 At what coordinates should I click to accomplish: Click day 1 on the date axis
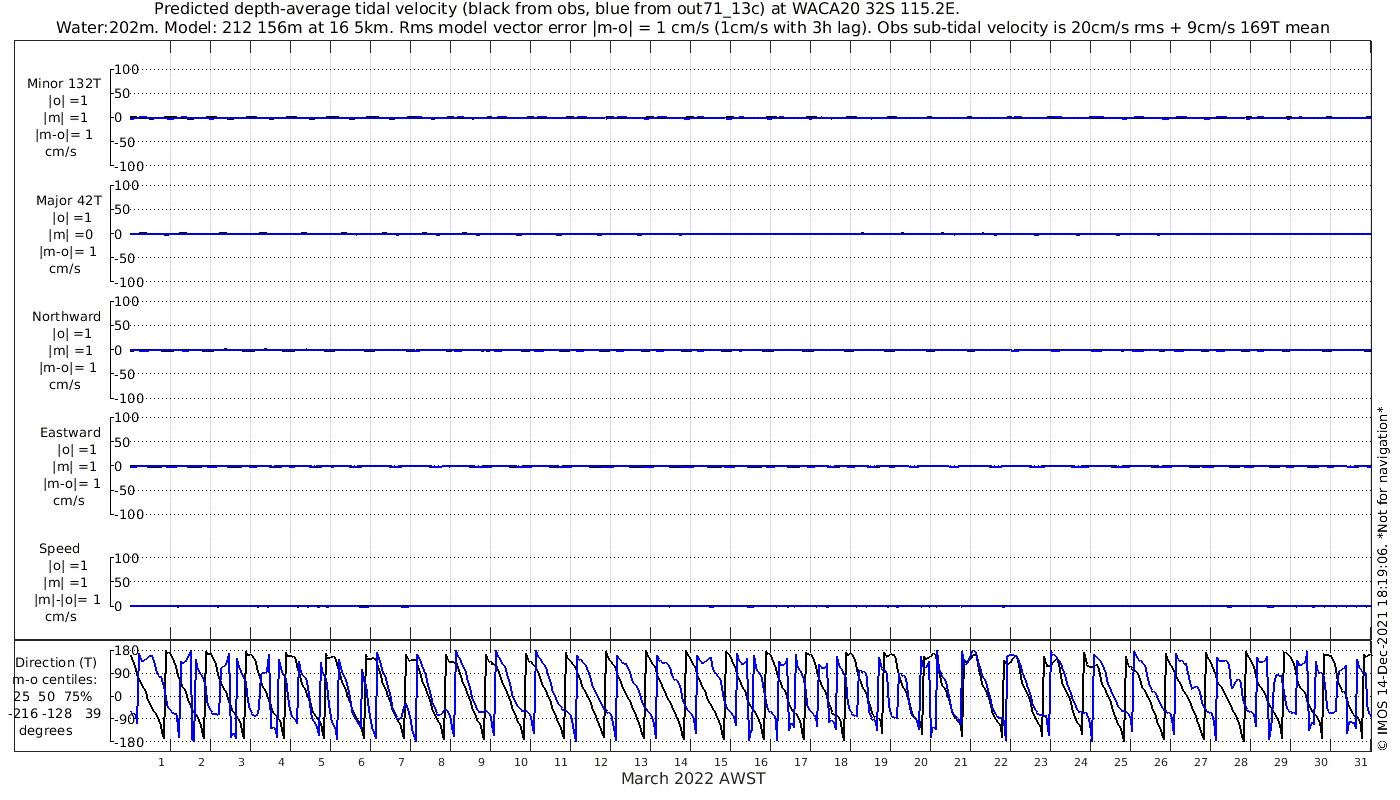[x=161, y=762]
